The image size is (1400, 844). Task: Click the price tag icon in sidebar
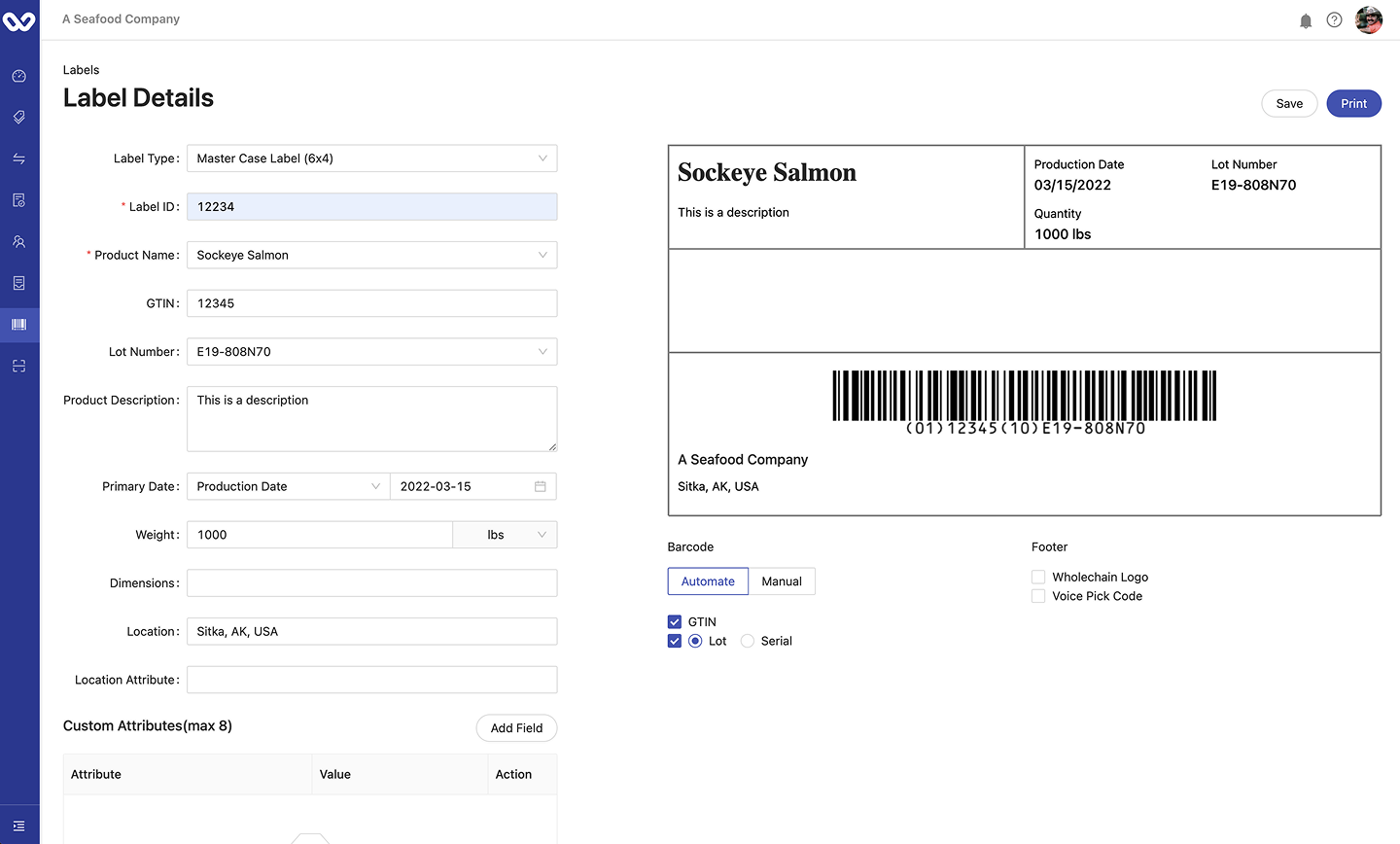tap(18, 118)
